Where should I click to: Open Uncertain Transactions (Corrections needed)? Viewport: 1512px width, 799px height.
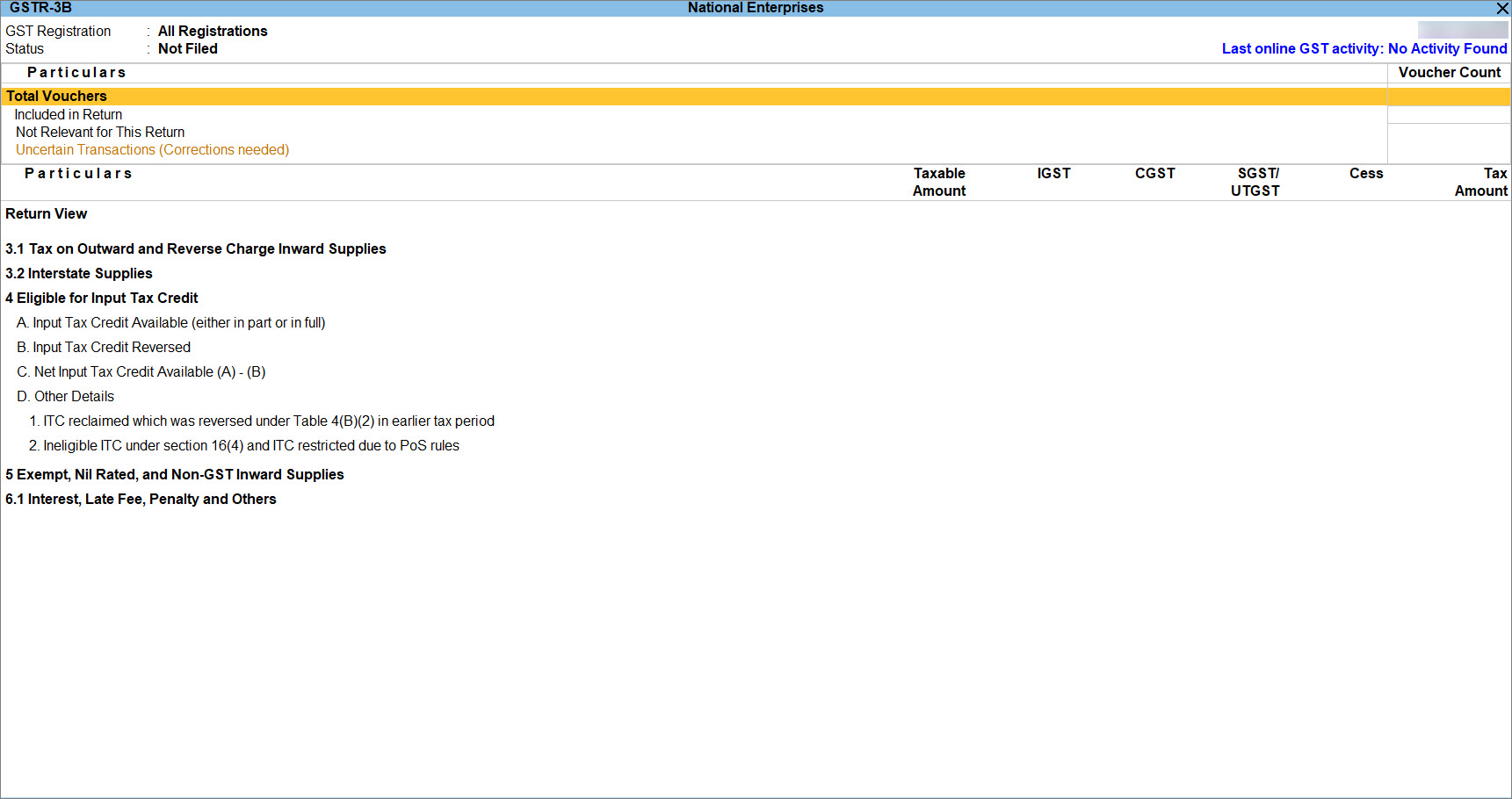152,149
